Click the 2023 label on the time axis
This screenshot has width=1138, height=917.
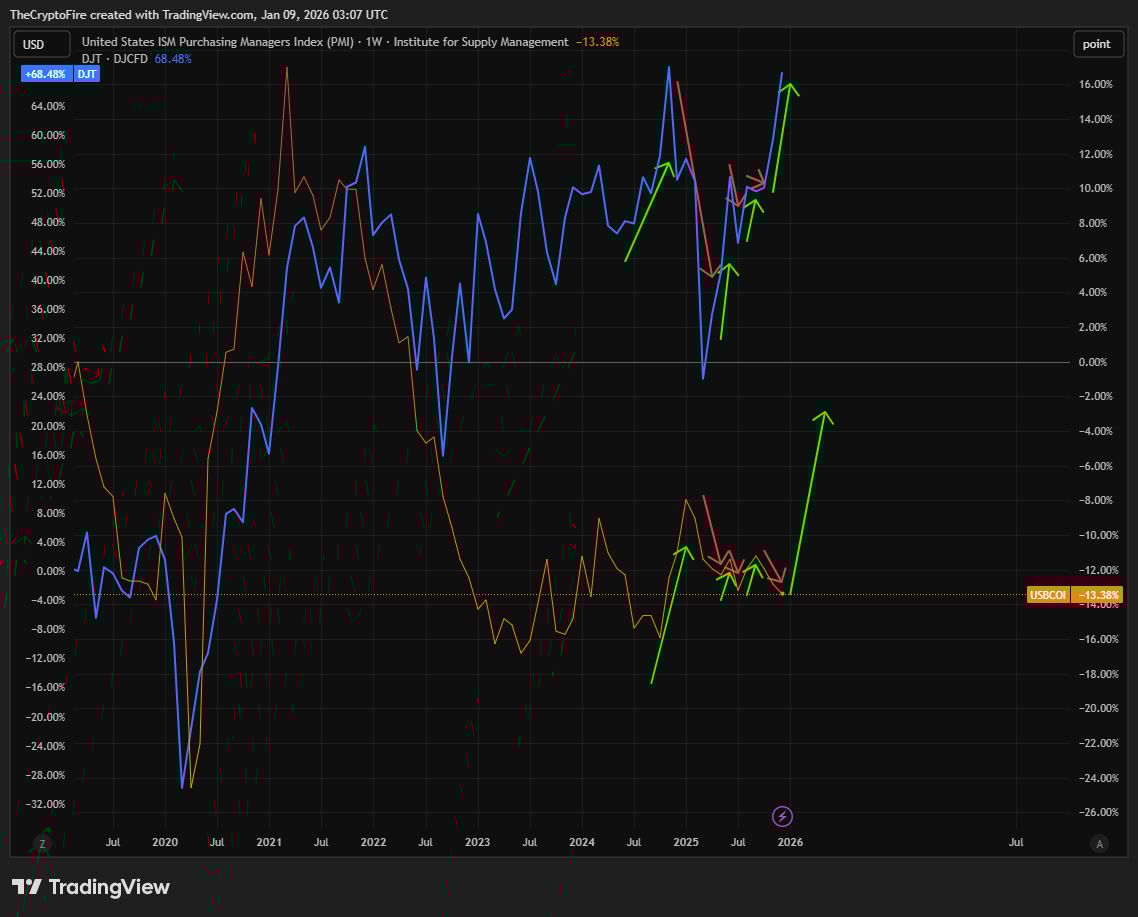(477, 842)
